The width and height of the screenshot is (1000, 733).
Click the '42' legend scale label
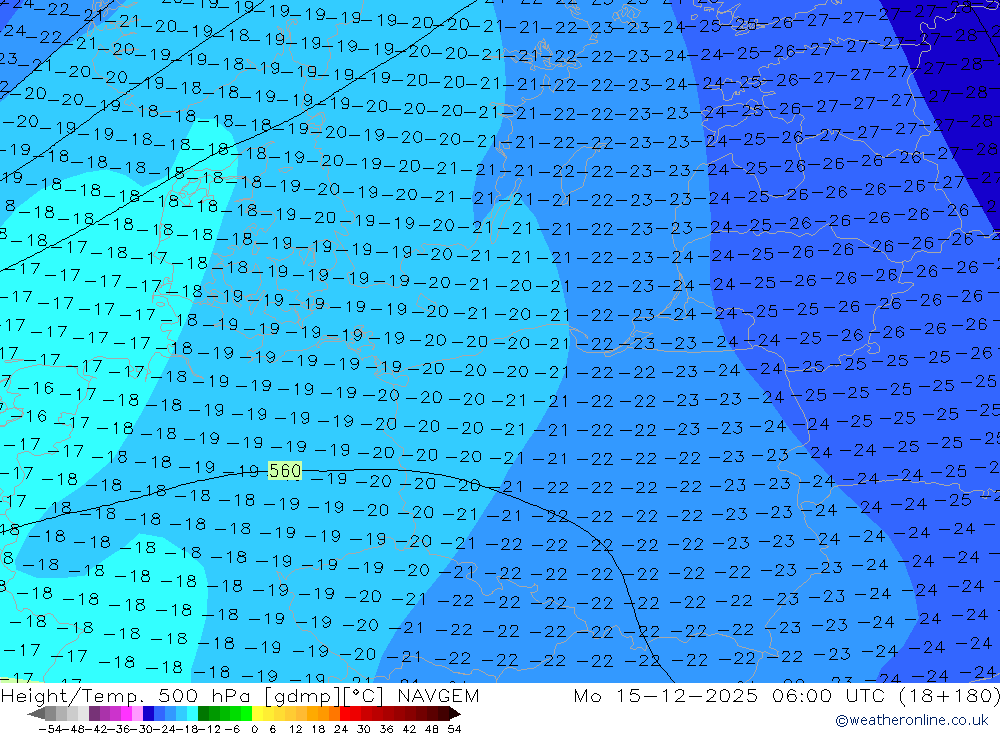[x=409, y=729]
